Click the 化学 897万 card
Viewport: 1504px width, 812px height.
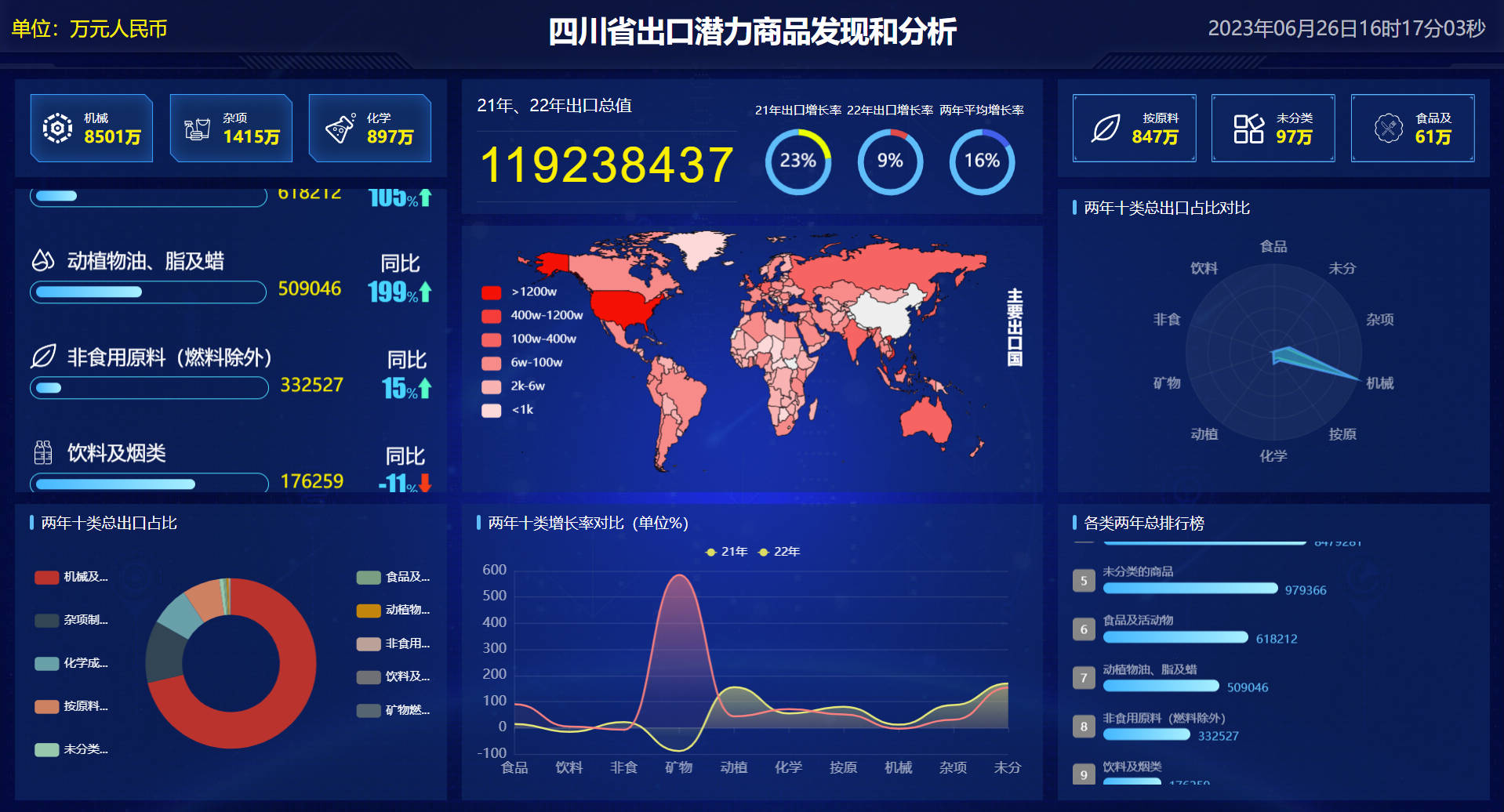point(370,128)
